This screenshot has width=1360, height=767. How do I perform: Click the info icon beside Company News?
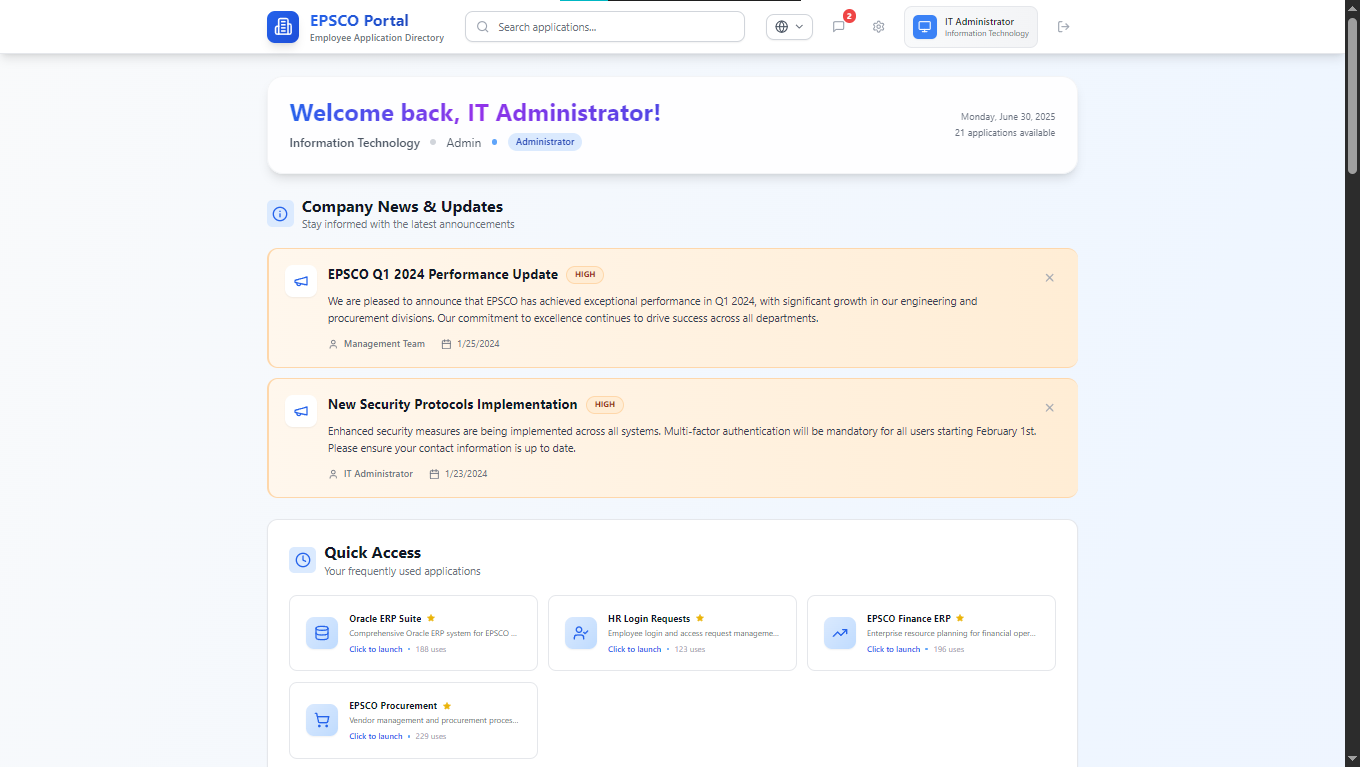pos(280,214)
